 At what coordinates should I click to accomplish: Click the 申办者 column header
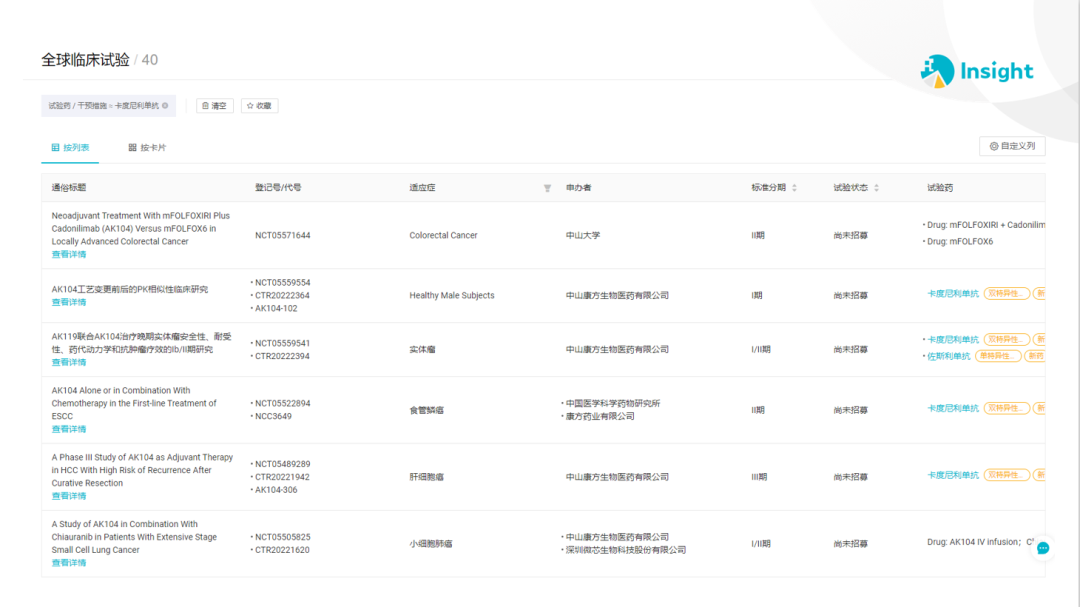click(579, 187)
